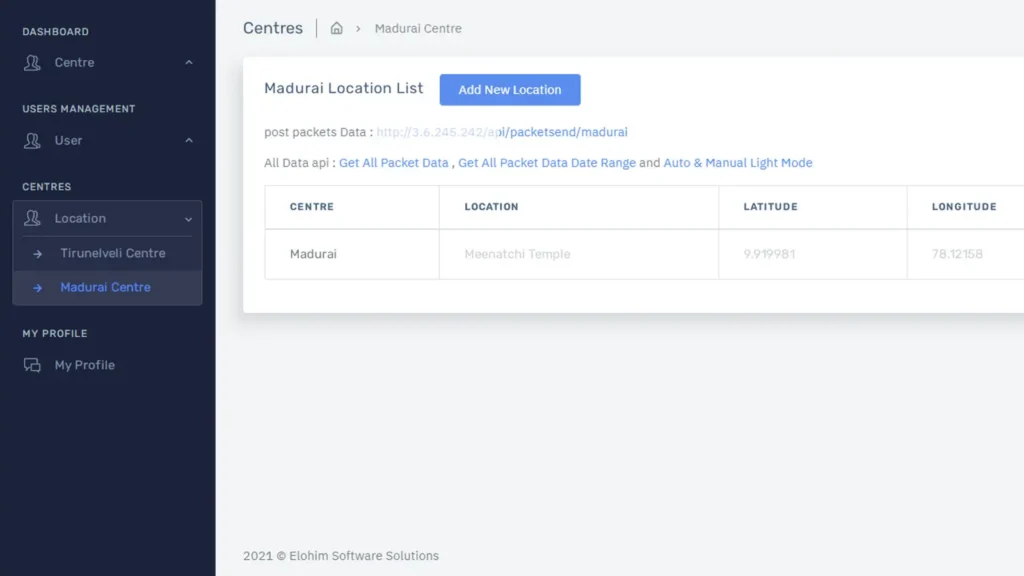Click the Add New Location button
Viewport: 1024px width, 576px height.
[x=510, y=89]
